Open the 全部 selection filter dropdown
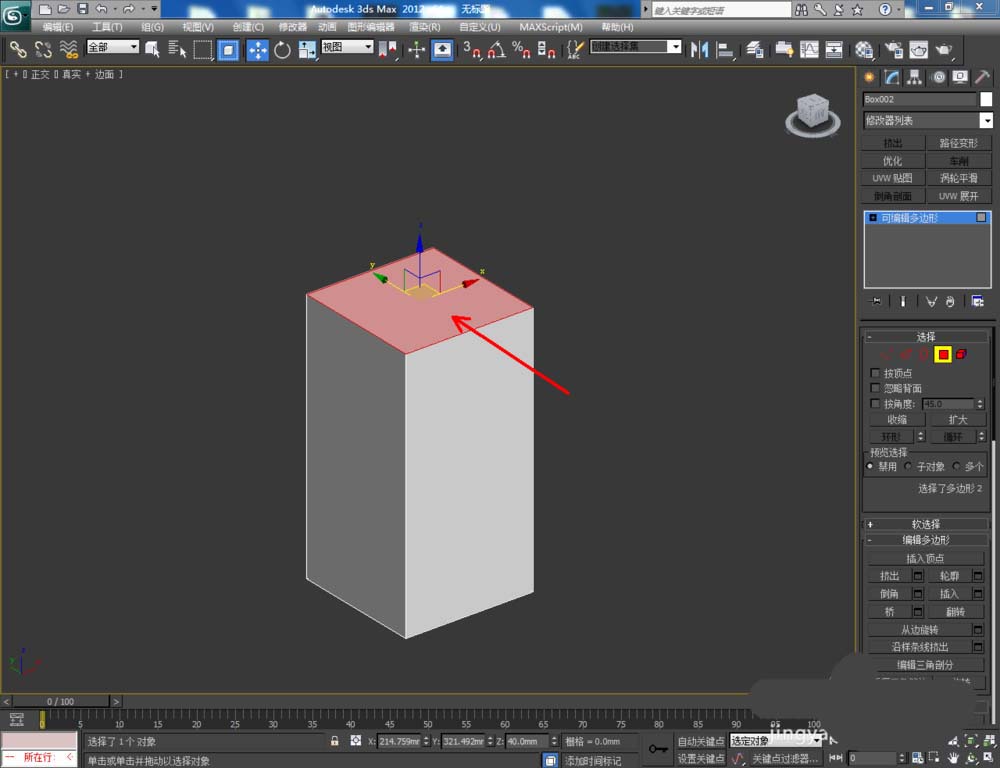The height and width of the screenshot is (768, 1000). click(x=112, y=47)
